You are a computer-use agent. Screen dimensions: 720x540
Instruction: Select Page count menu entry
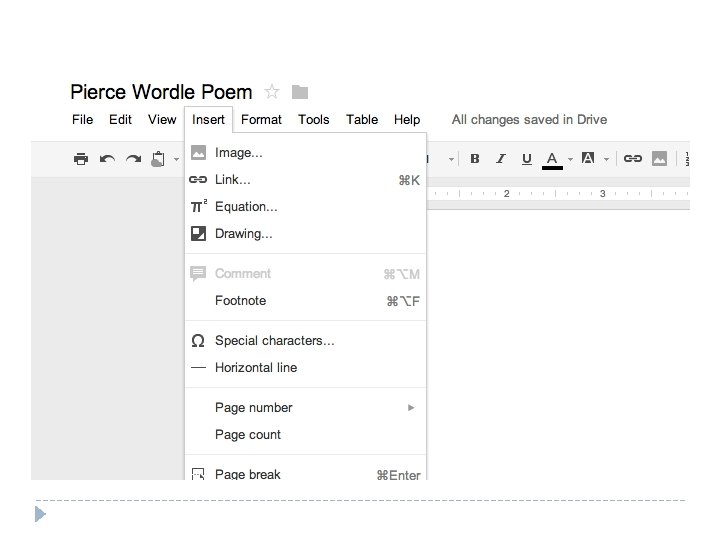coord(305,435)
